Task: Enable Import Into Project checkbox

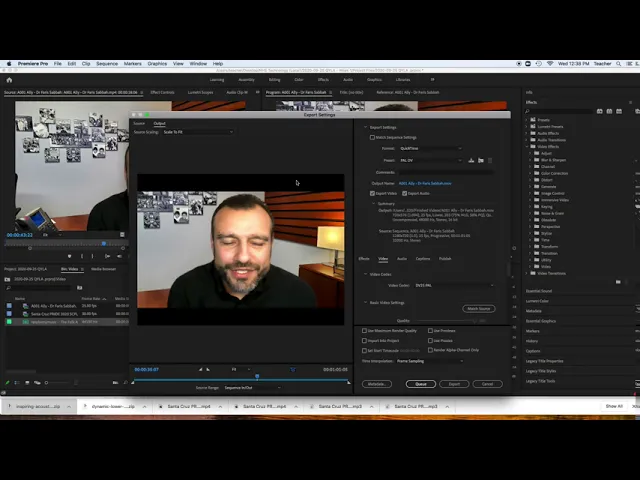Action: click(x=364, y=340)
